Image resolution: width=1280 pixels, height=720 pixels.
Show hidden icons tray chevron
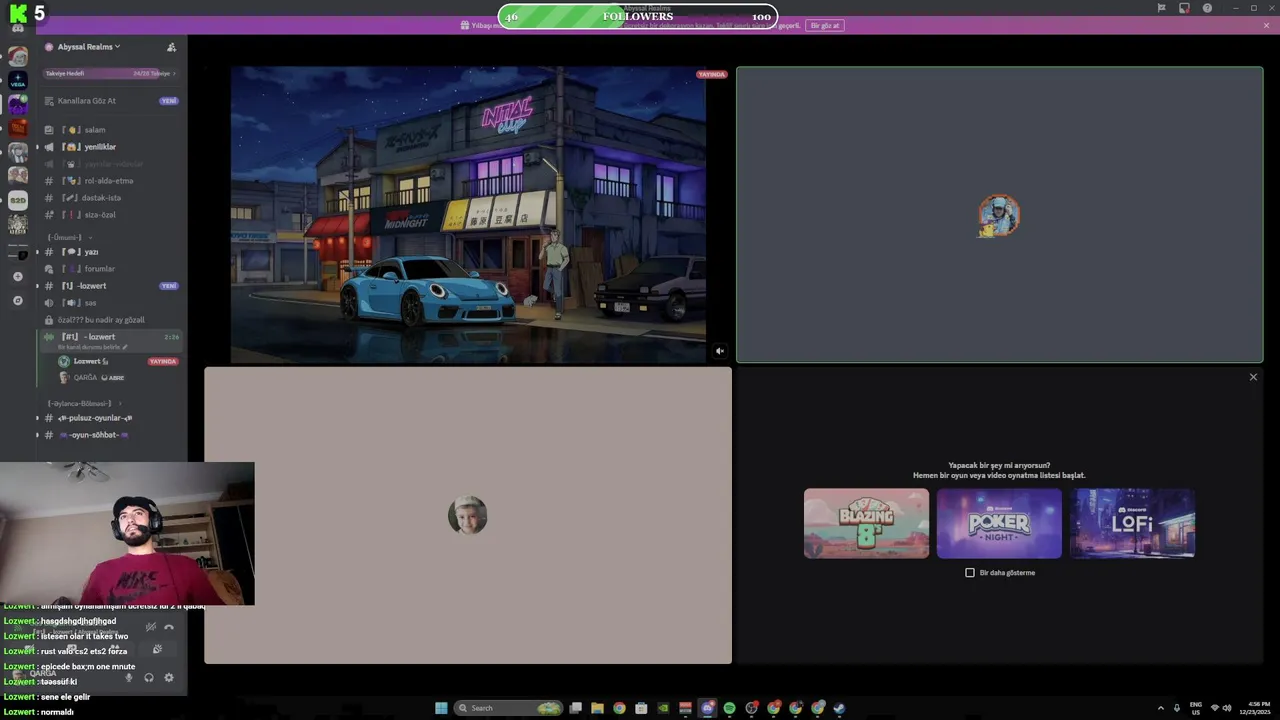coord(1161,708)
